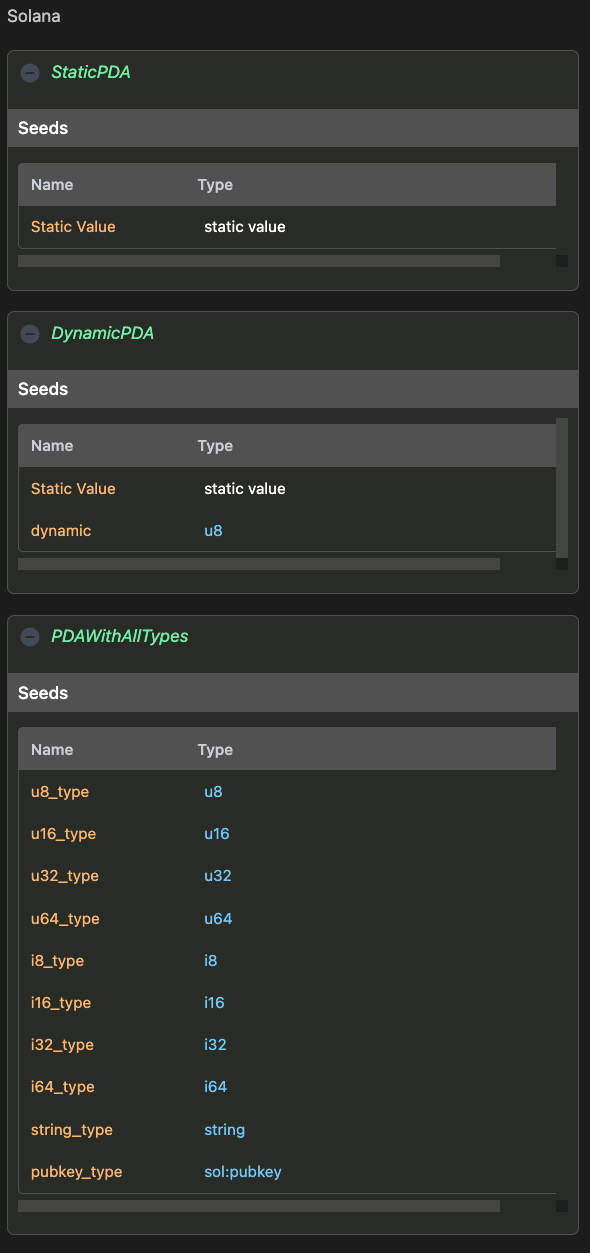Select the Static Value seed in StaticPDA
The height and width of the screenshot is (1253, 590).
point(73,227)
